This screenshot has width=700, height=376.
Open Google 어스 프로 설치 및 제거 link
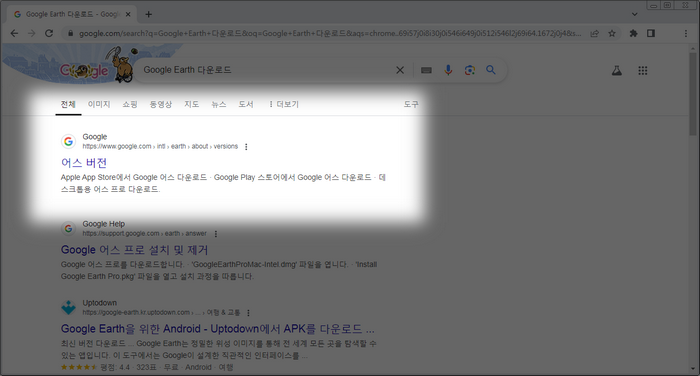click(134, 250)
